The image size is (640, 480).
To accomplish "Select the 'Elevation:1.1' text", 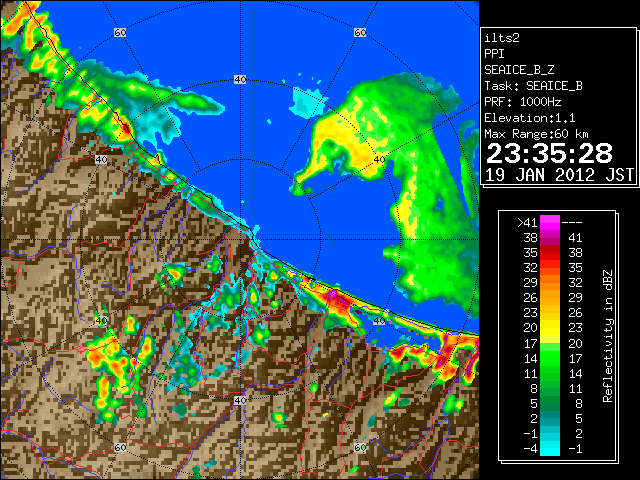I will pyautogui.click(x=530, y=118).
